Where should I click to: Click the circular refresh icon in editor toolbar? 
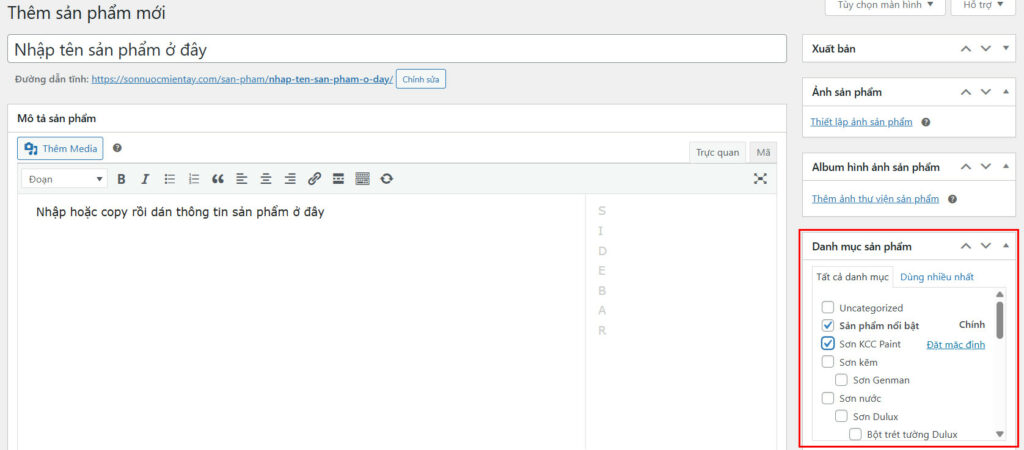[387, 179]
